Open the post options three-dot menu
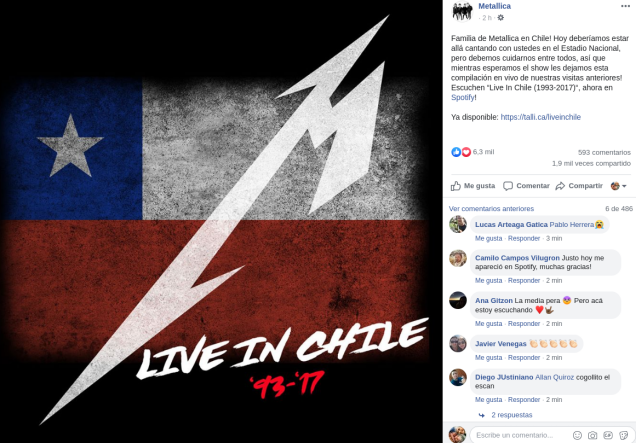Image resolution: width=636 pixels, height=443 pixels. [625, 6]
